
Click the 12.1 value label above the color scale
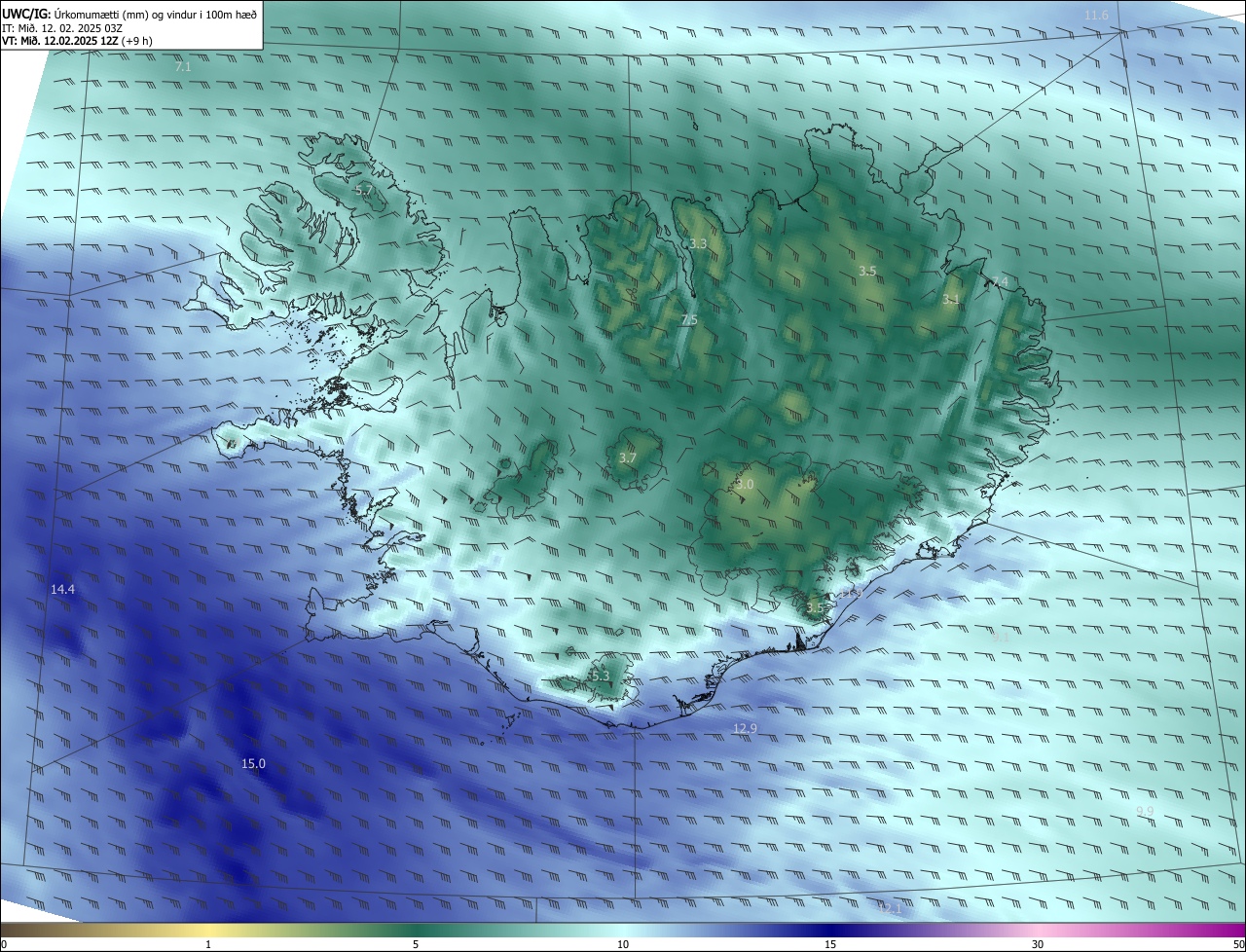pyautogui.click(x=890, y=908)
